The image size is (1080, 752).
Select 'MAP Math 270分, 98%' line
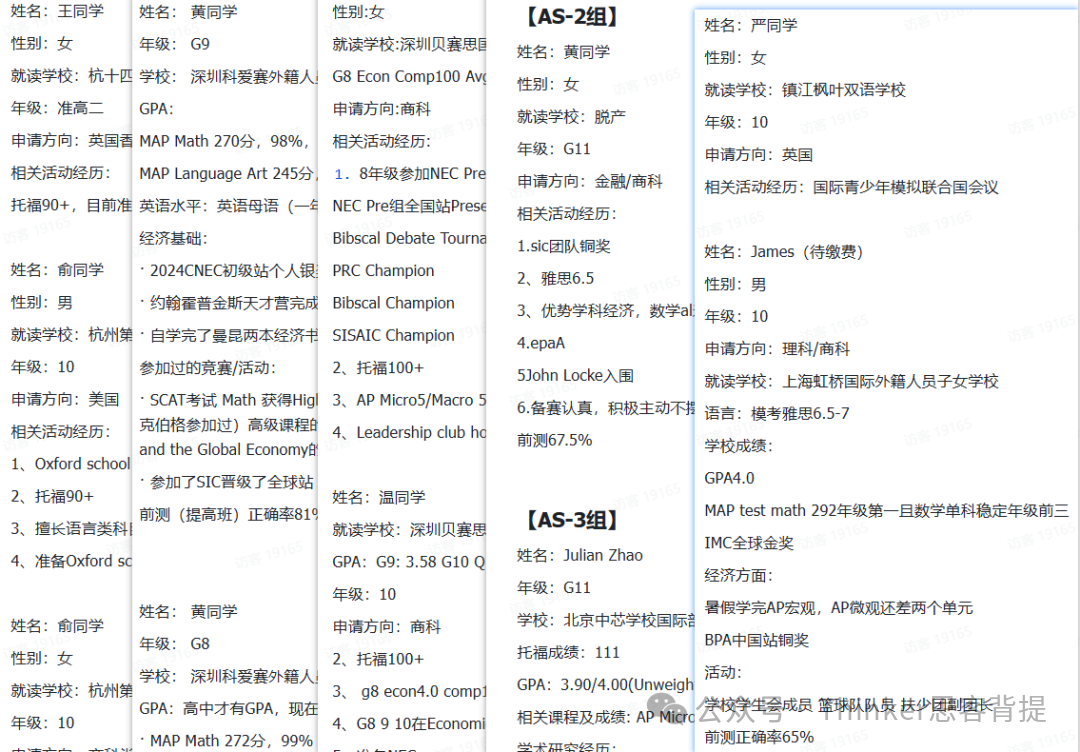click(x=223, y=141)
